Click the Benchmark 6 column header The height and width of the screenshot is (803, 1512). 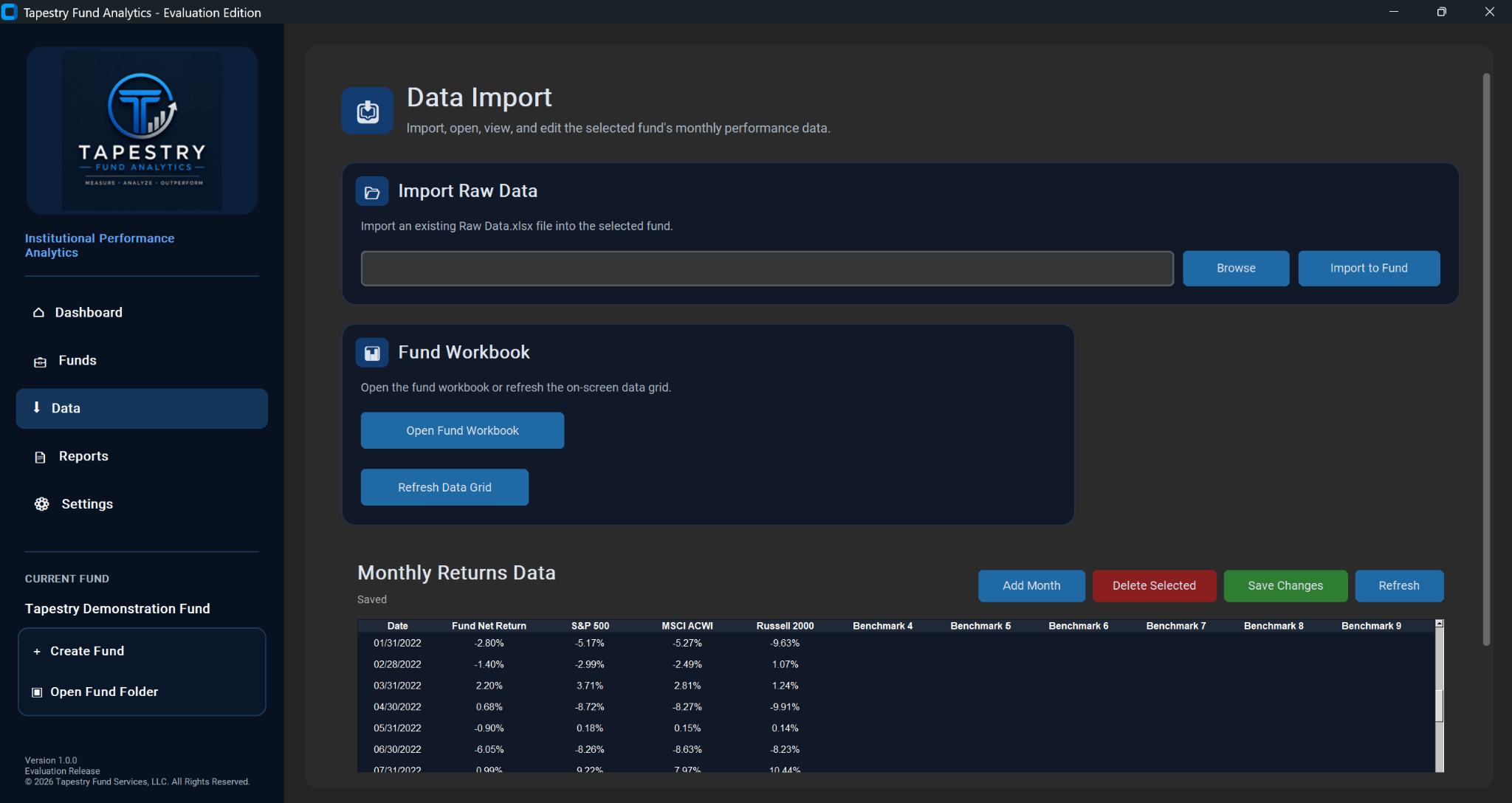pyautogui.click(x=1078, y=626)
